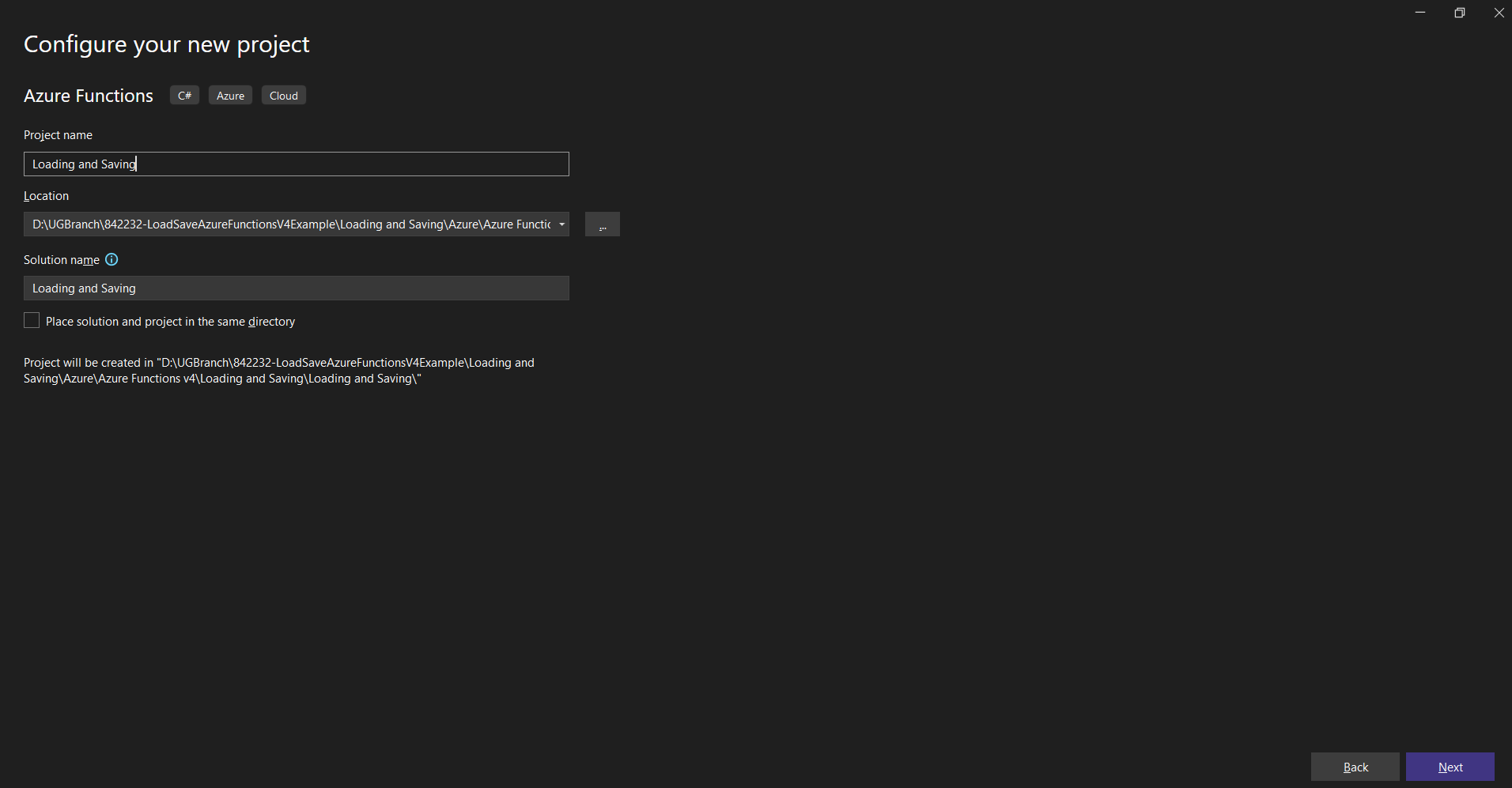The width and height of the screenshot is (1512, 788).
Task: Open the Location path dropdown arrow
Action: point(561,224)
